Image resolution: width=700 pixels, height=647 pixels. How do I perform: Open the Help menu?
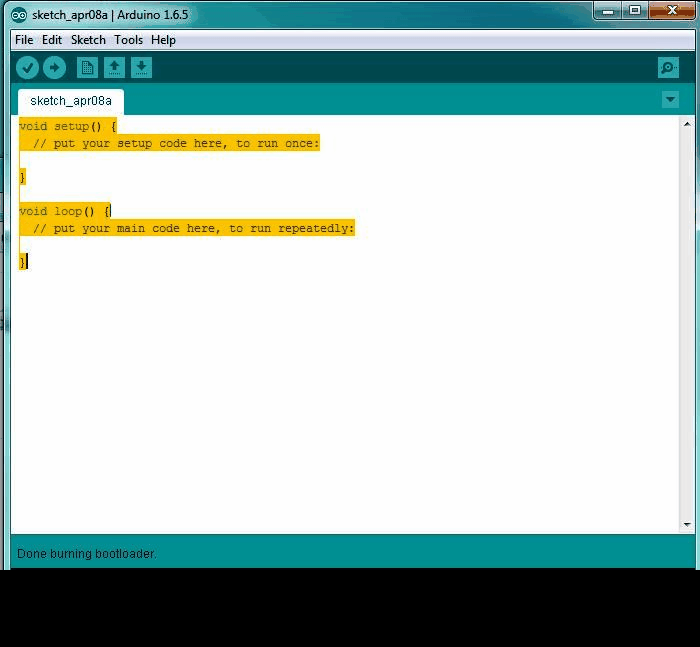pyautogui.click(x=163, y=40)
